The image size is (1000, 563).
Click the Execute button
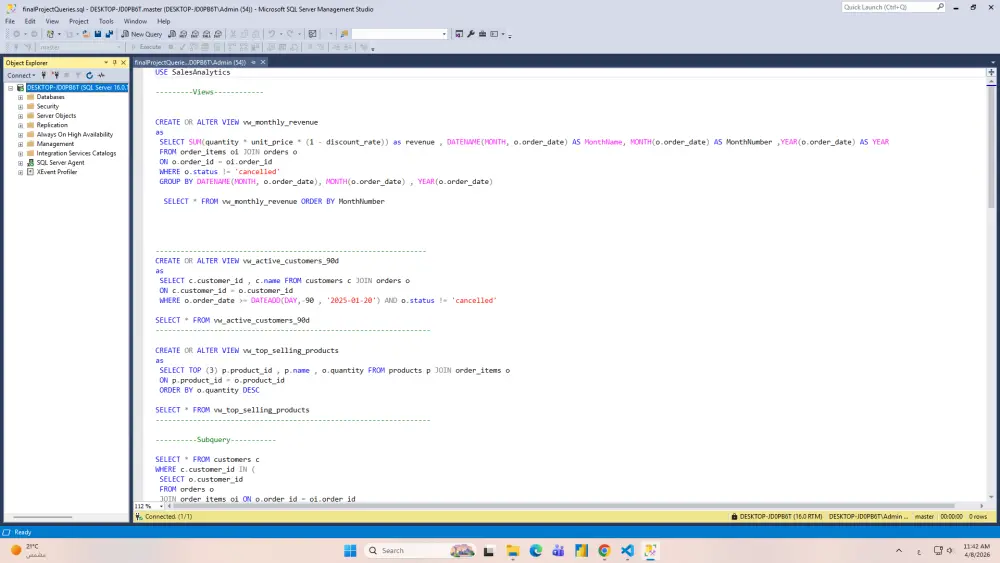(x=147, y=47)
